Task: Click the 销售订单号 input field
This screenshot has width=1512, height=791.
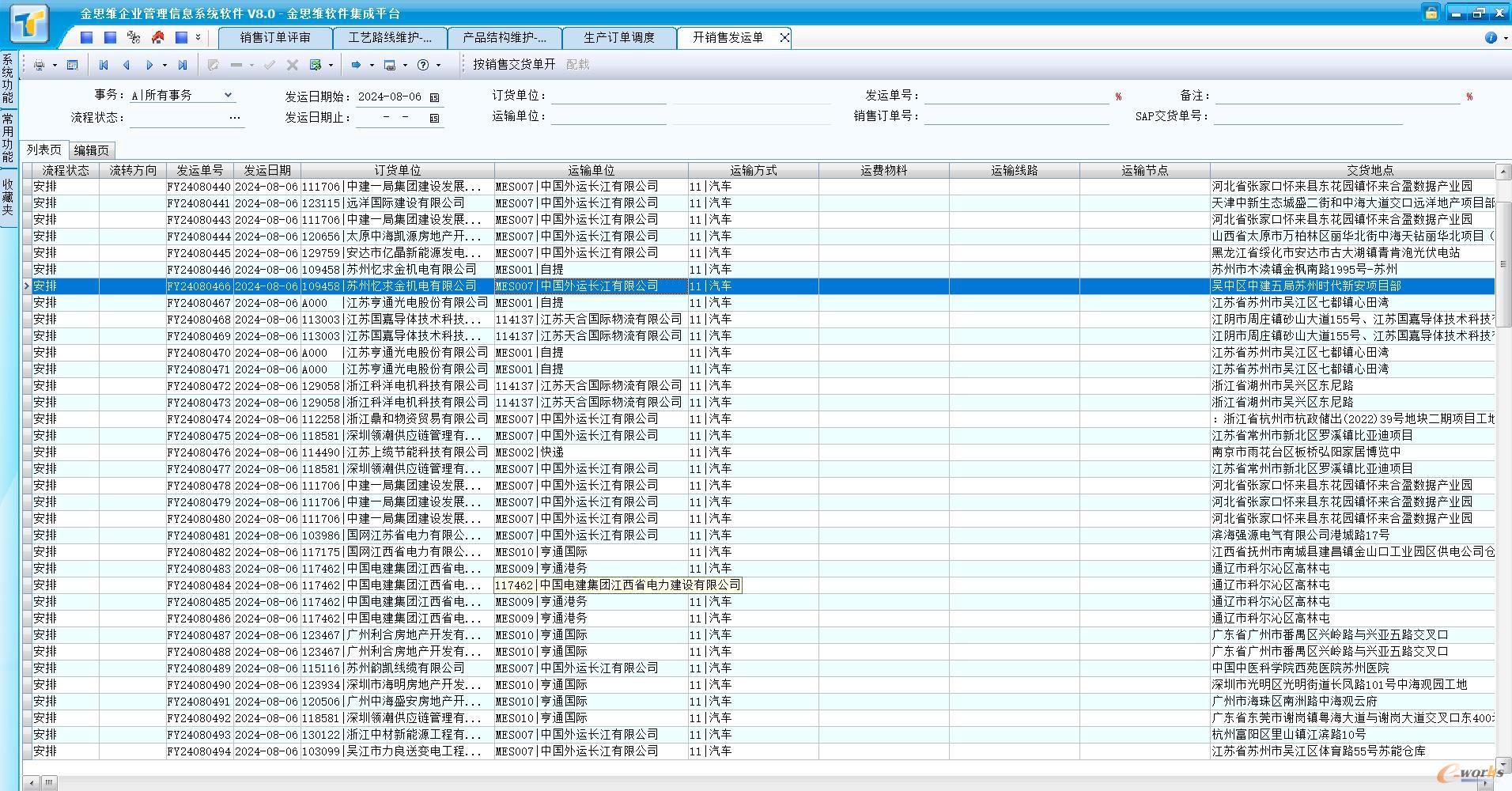Action: pyautogui.click(x=1016, y=116)
